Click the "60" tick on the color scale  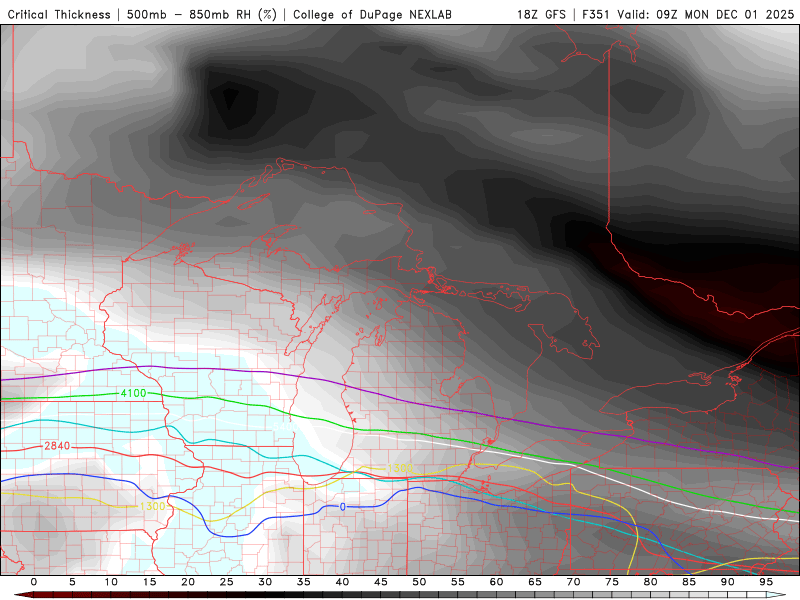click(x=496, y=582)
